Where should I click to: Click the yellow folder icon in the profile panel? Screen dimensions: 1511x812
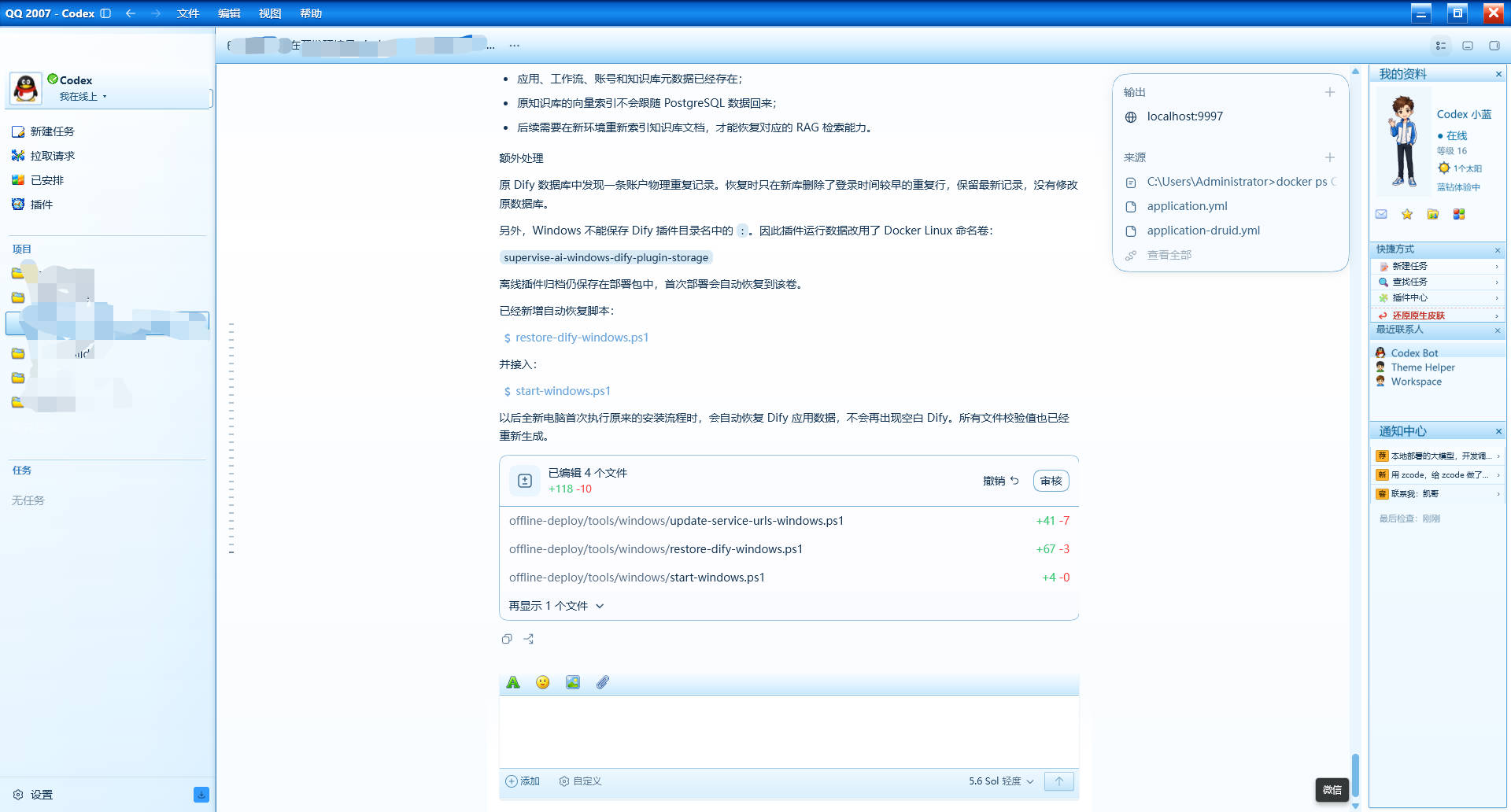pos(1433,214)
